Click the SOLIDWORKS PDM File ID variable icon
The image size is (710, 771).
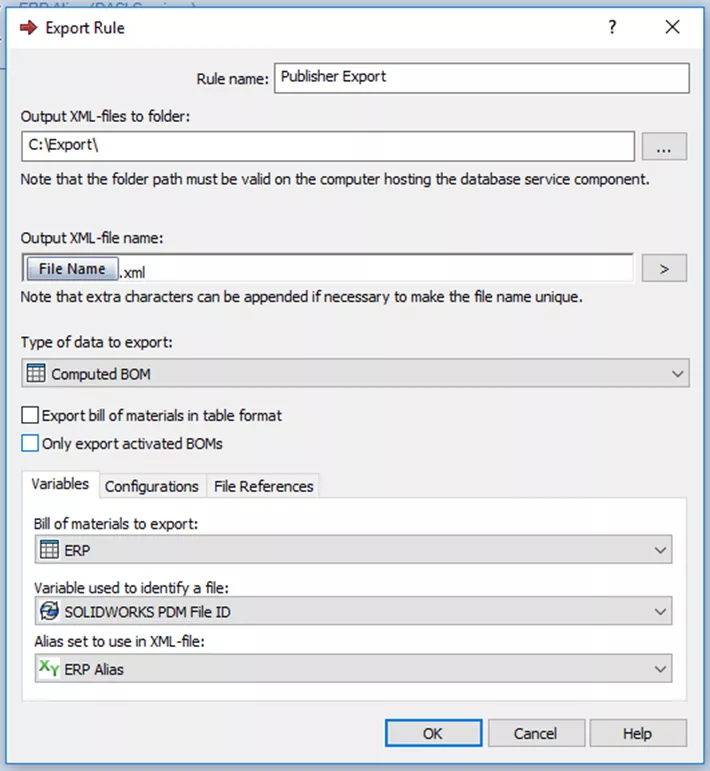coord(49,611)
